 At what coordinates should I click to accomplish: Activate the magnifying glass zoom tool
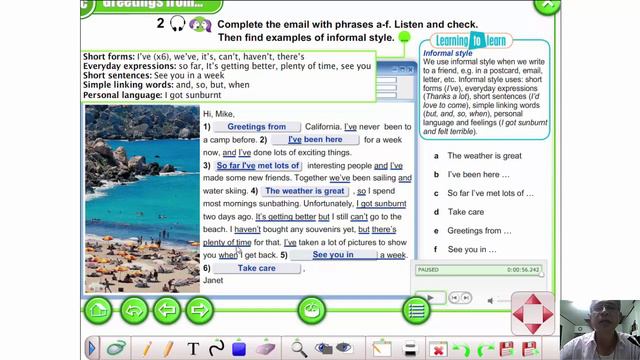[299, 349]
